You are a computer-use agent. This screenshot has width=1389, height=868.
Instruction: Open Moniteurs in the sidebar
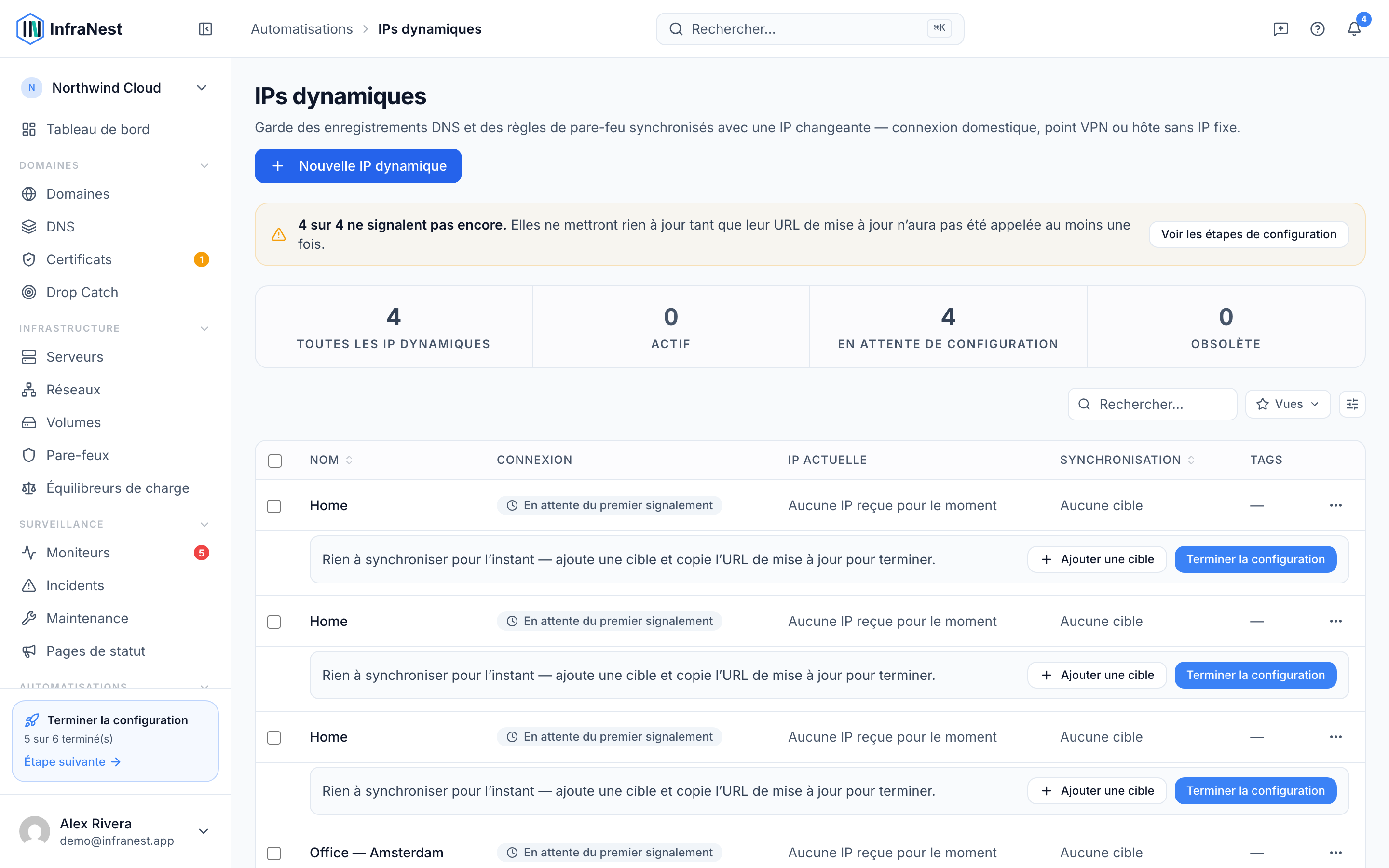[x=115, y=553]
